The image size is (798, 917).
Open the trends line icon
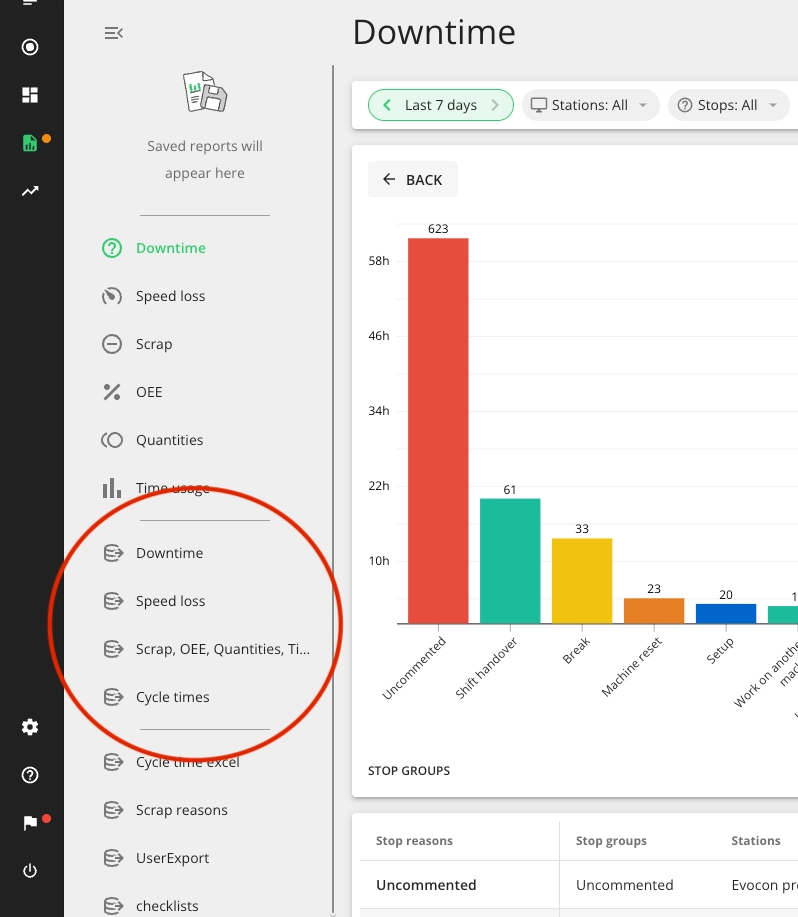[x=30, y=191]
